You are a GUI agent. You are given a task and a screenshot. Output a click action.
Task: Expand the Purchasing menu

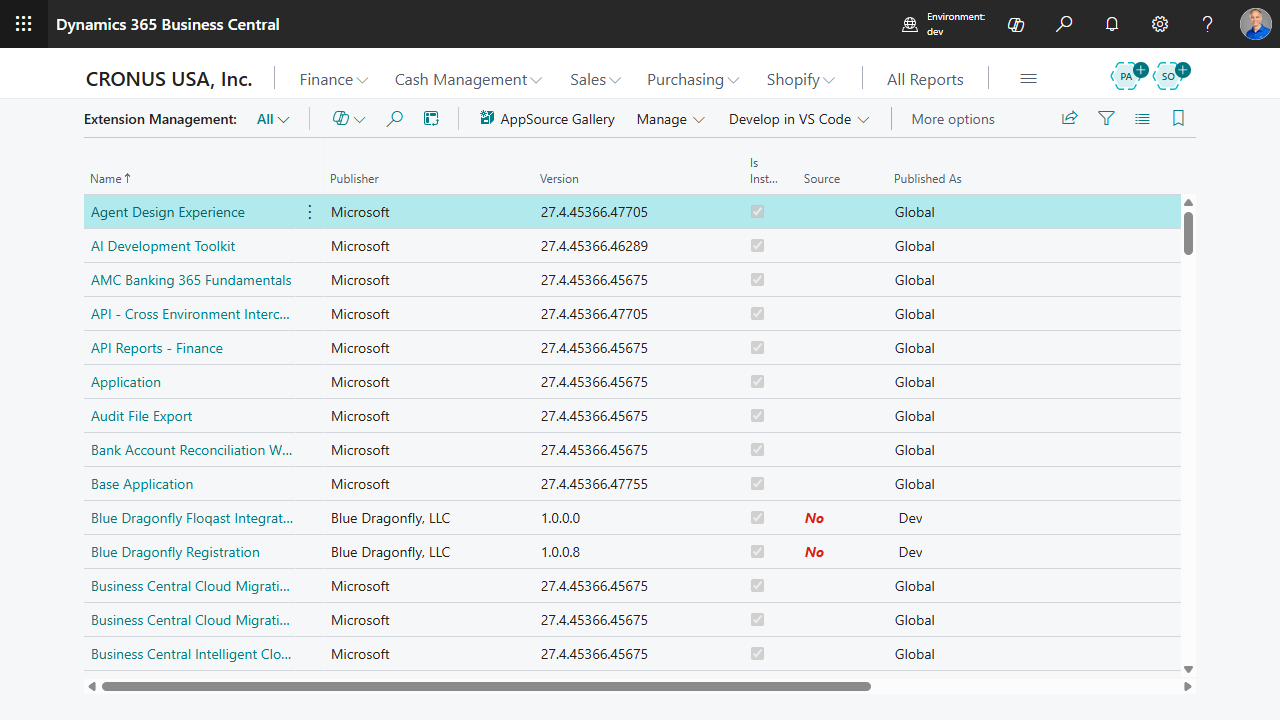pos(693,79)
